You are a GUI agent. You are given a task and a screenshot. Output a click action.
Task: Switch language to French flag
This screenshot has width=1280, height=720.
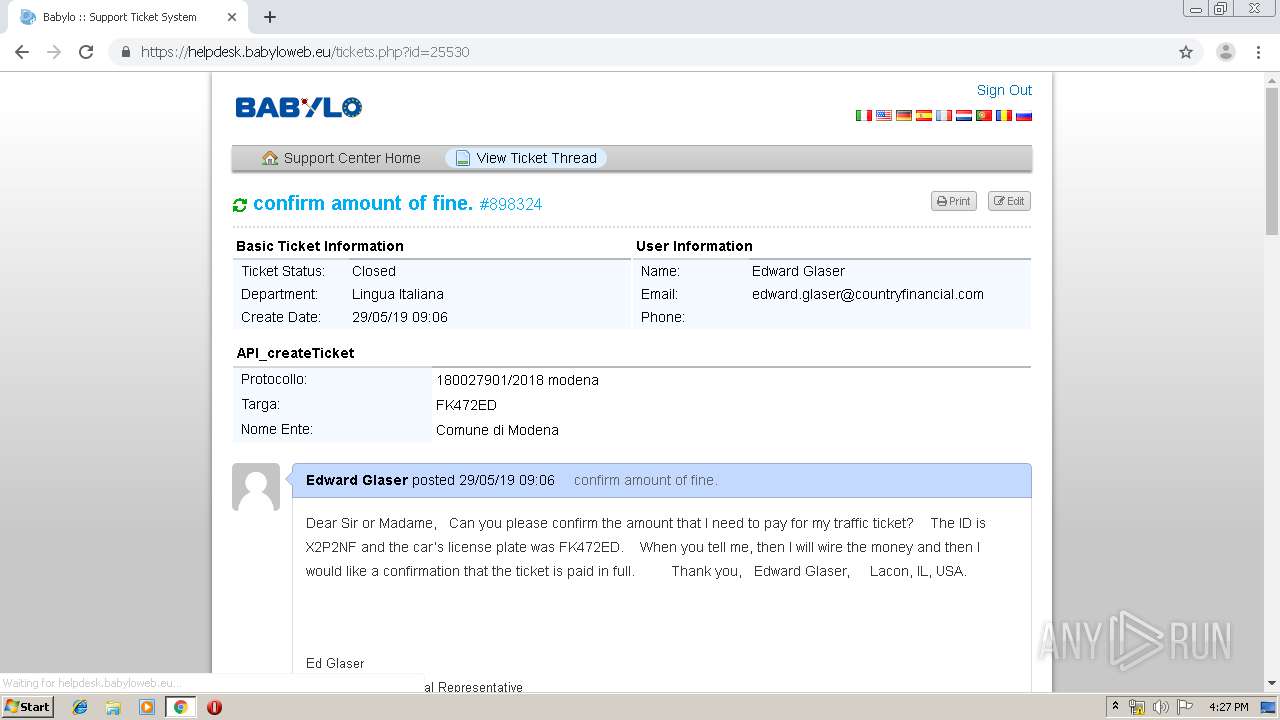pos(944,115)
